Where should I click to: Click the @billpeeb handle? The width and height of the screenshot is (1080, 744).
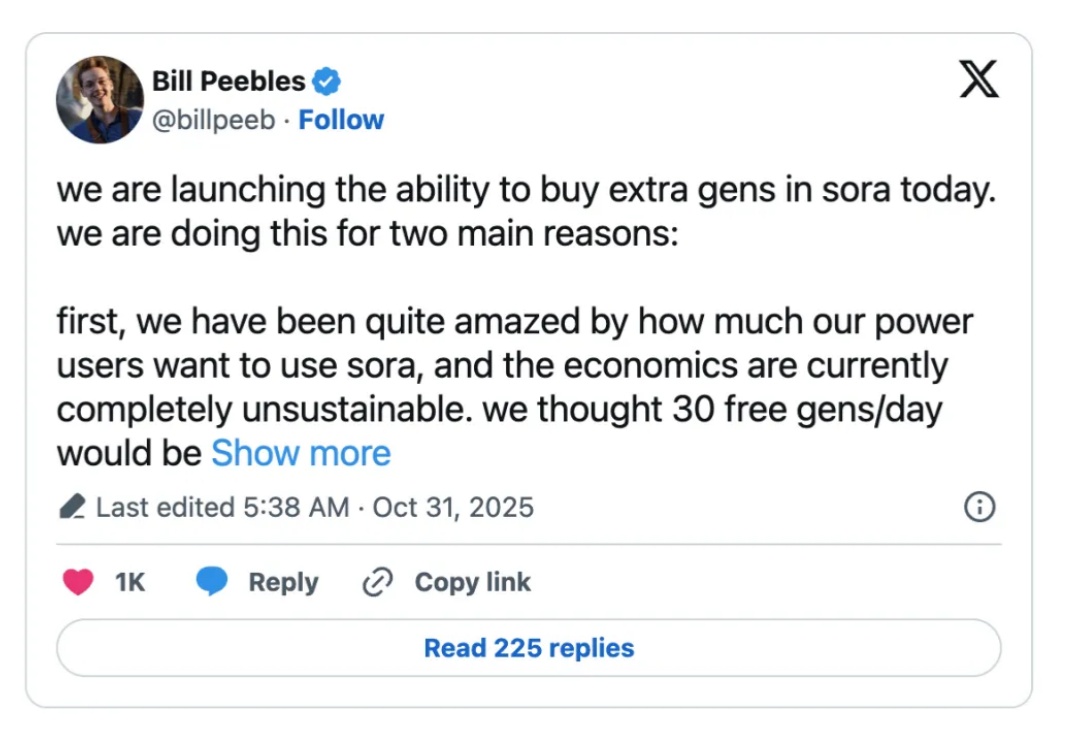click(x=213, y=120)
